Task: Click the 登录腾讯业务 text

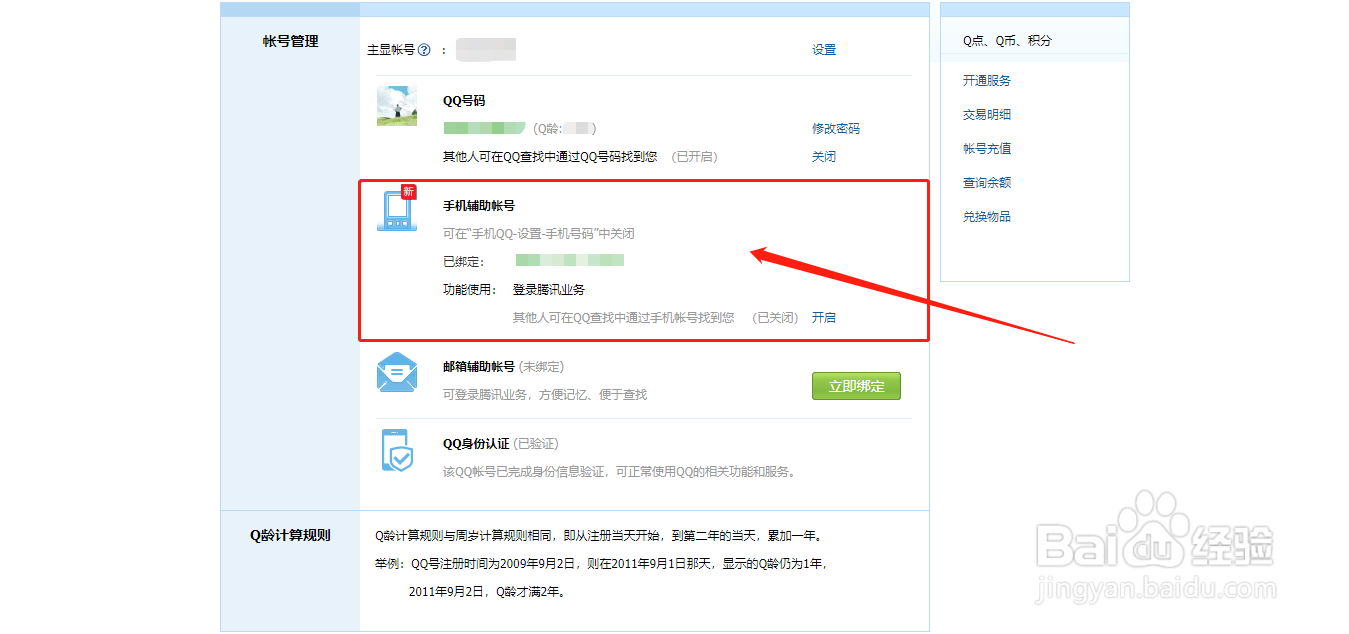Action: [x=549, y=290]
